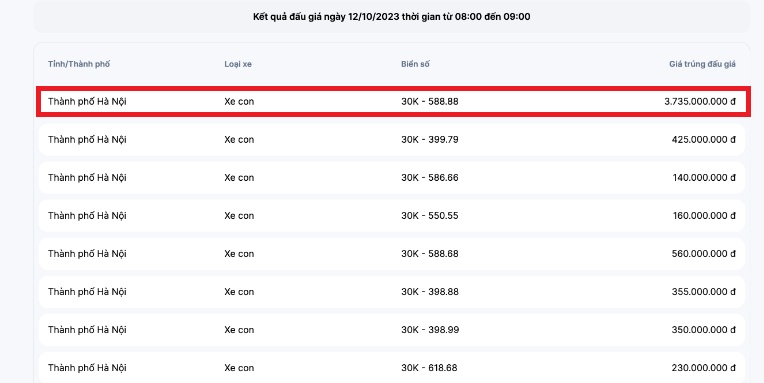Select the price 140.000.000 đ

(x=704, y=178)
